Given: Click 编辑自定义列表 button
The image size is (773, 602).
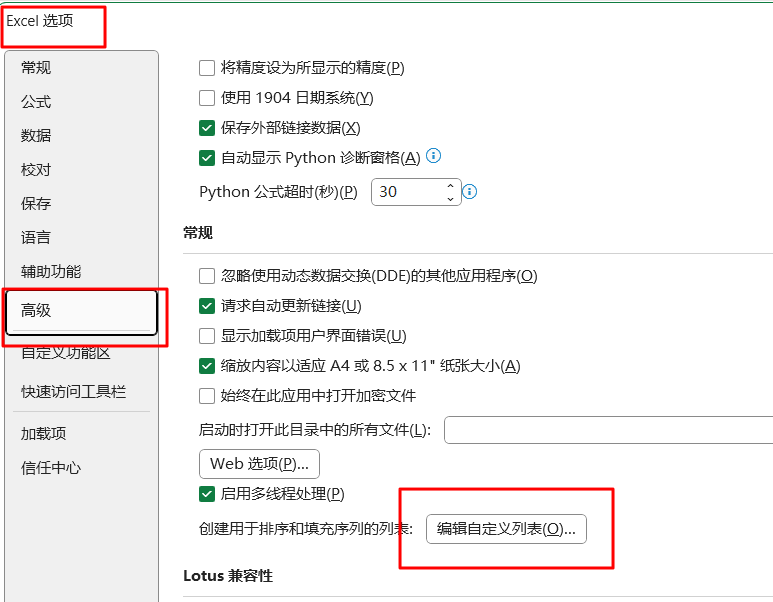Looking at the screenshot, I should pyautogui.click(x=506, y=529).
